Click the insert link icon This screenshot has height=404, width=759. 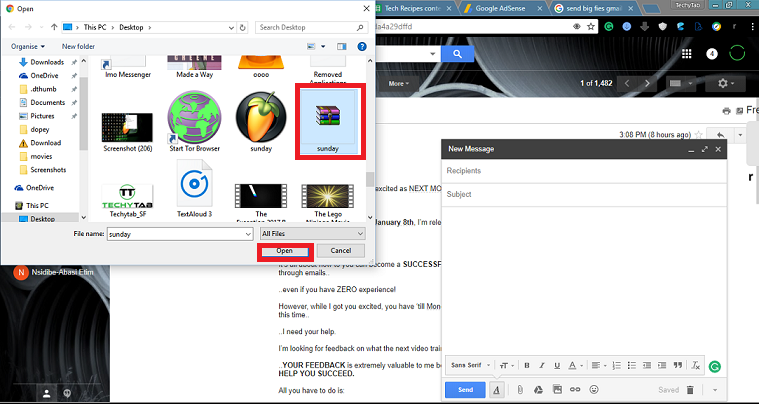tap(575, 389)
